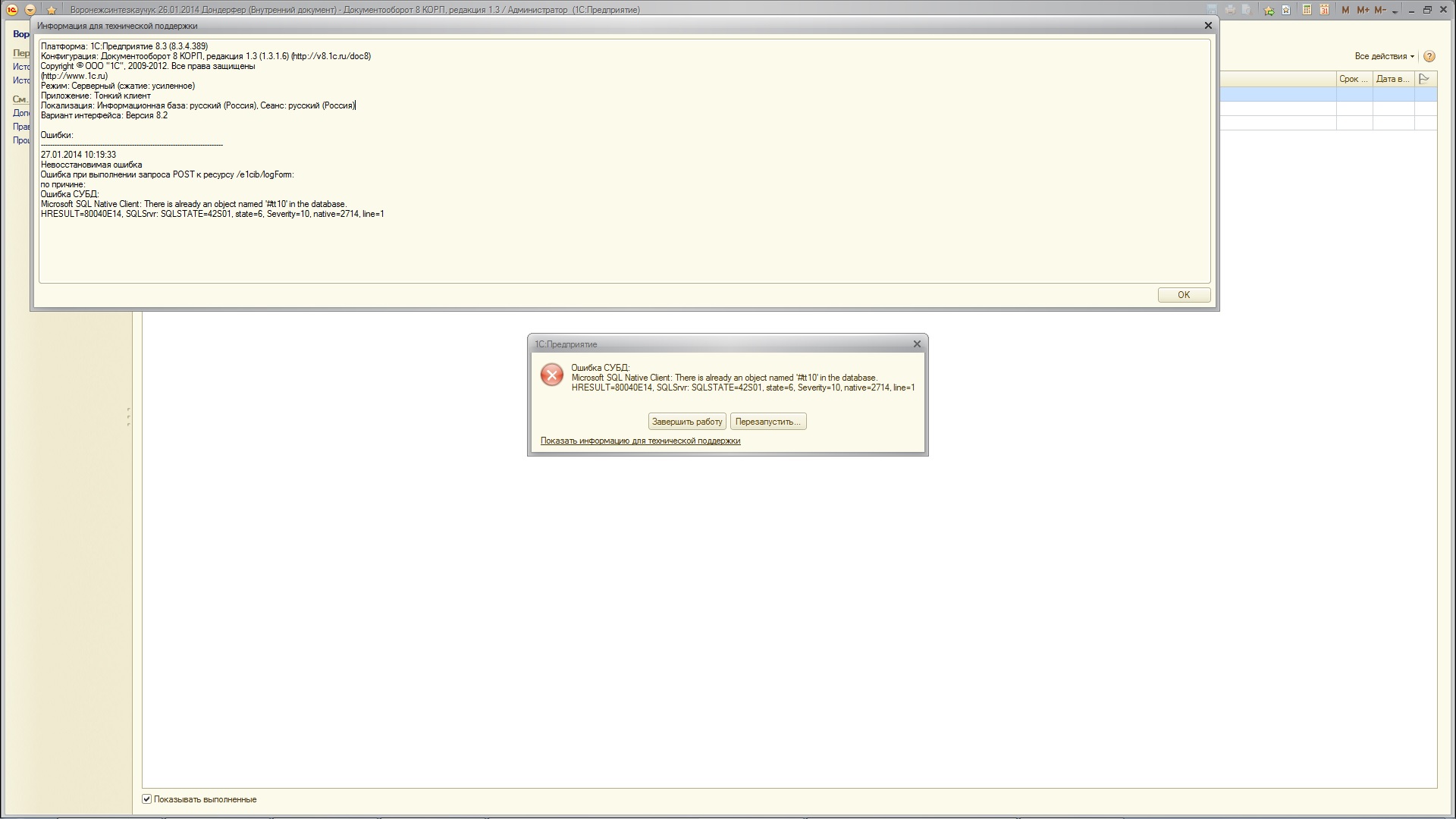This screenshot has height=819, width=1456.
Task: Click the M- memory subtract button
Action: tap(1380, 10)
